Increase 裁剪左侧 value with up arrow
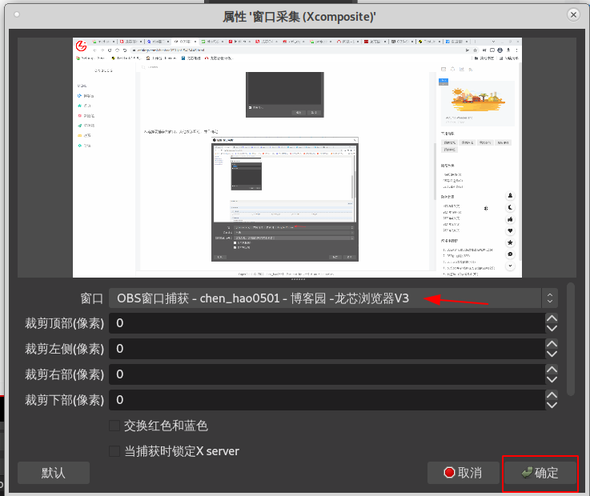Image resolution: width=590 pixels, height=496 pixels. pyautogui.click(x=552, y=344)
